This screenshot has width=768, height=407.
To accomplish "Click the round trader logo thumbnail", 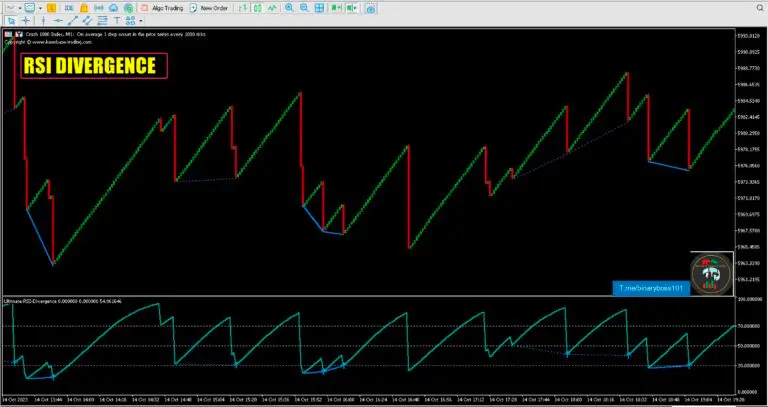I will (712, 274).
